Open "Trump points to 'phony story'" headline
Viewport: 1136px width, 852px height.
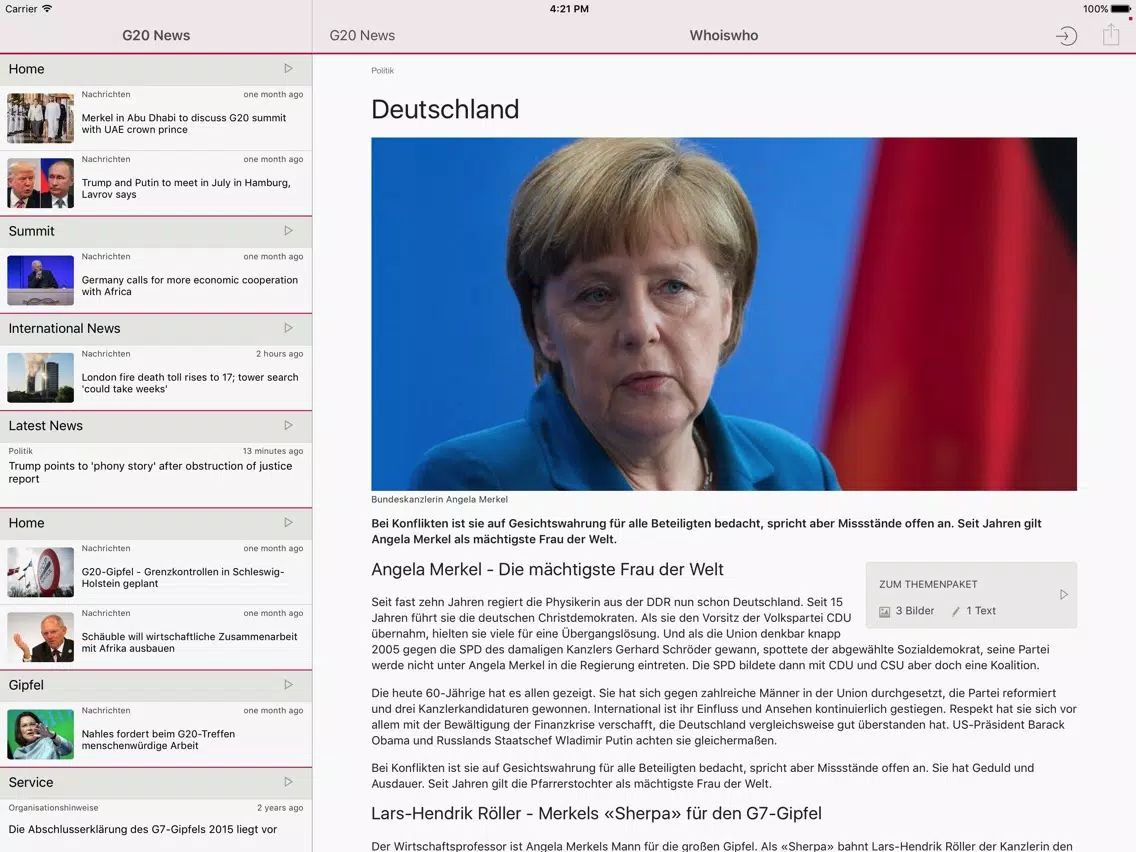pyautogui.click(x=151, y=472)
